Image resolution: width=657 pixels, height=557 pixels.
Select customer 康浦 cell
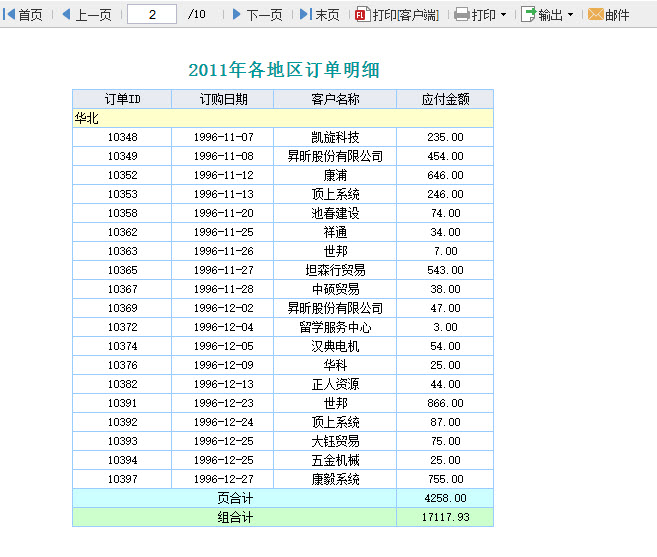(x=335, y=175)
